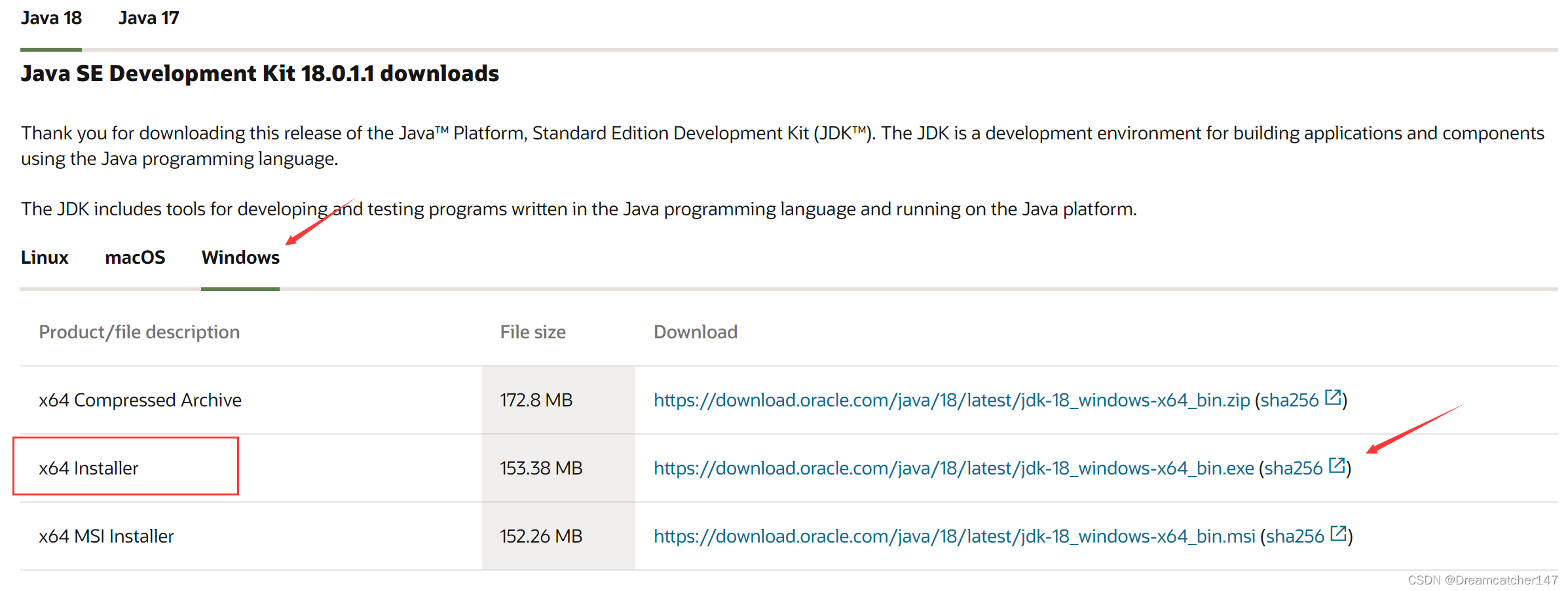Open sha256 link for the exe installer

click(1294, 468)
